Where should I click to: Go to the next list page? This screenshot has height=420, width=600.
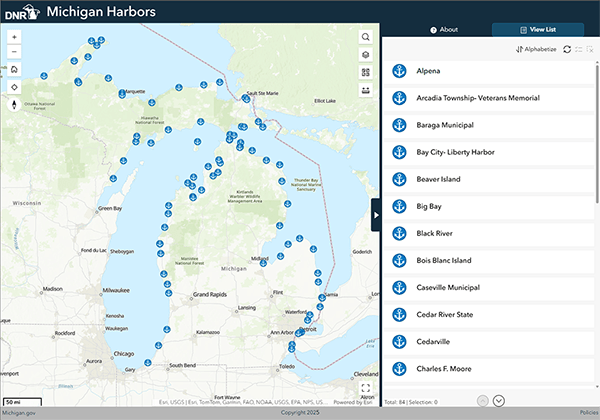(499, 401)
